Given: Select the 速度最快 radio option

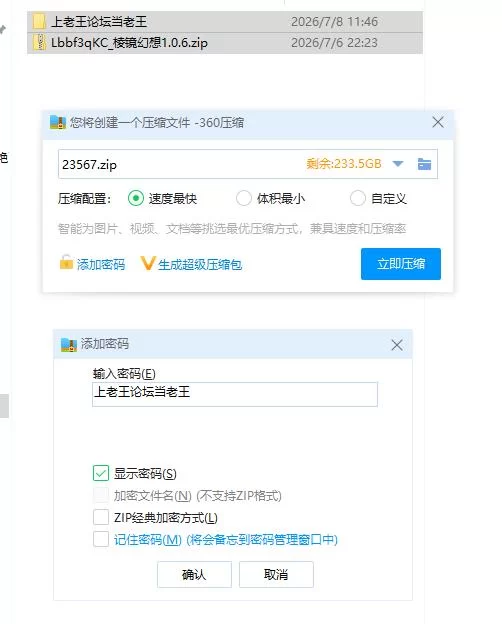Looking at the screenshot, I should point(136,198).
